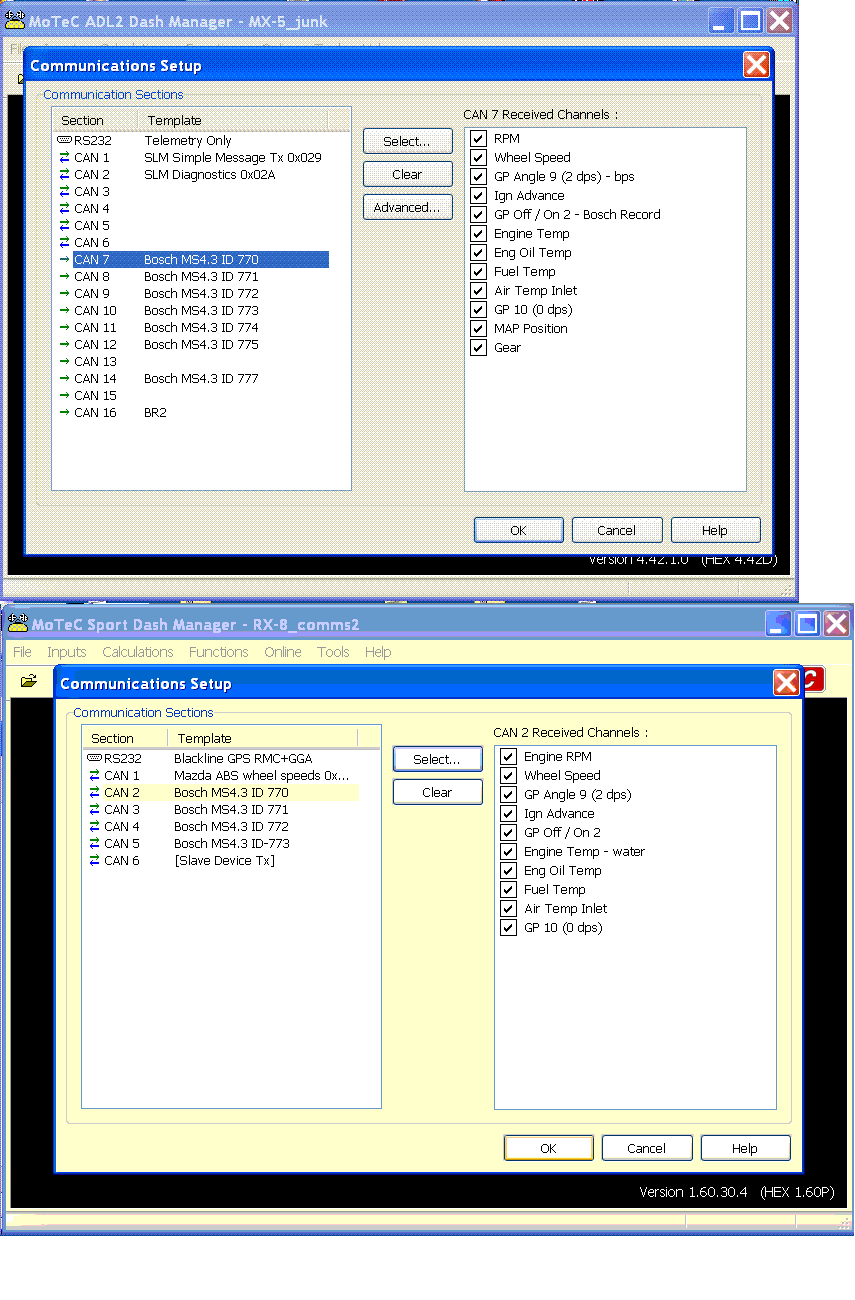Select the Mazda ABS wheel speeds row

click(260, 776)
